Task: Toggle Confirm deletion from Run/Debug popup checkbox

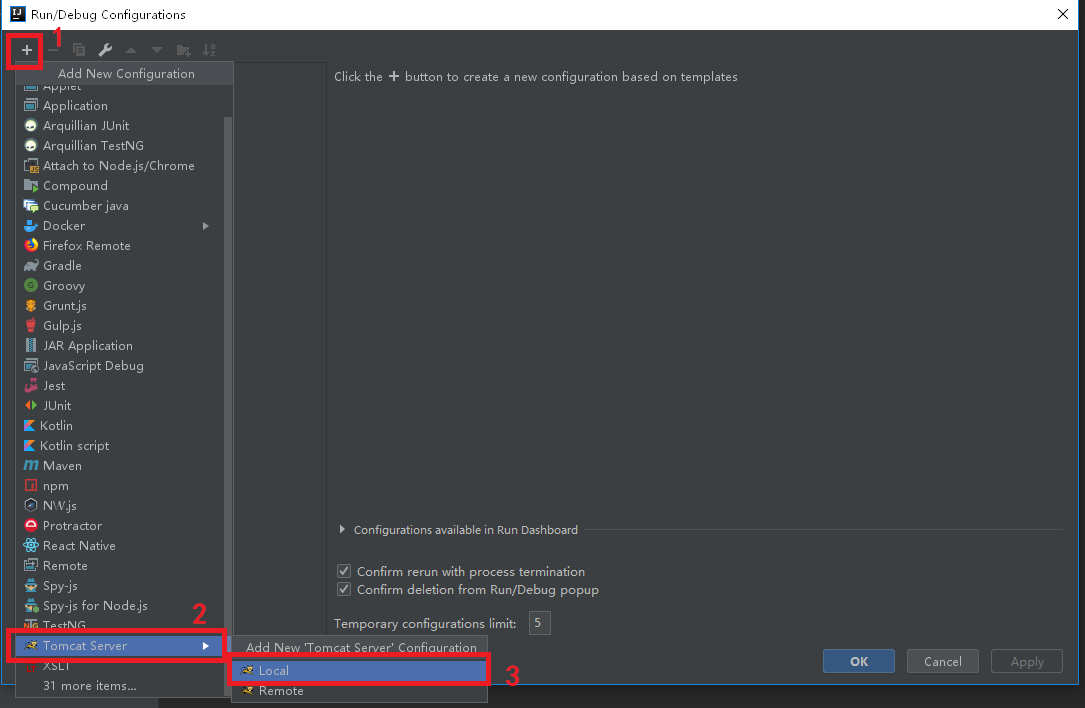Action: (x=344, y=590)
